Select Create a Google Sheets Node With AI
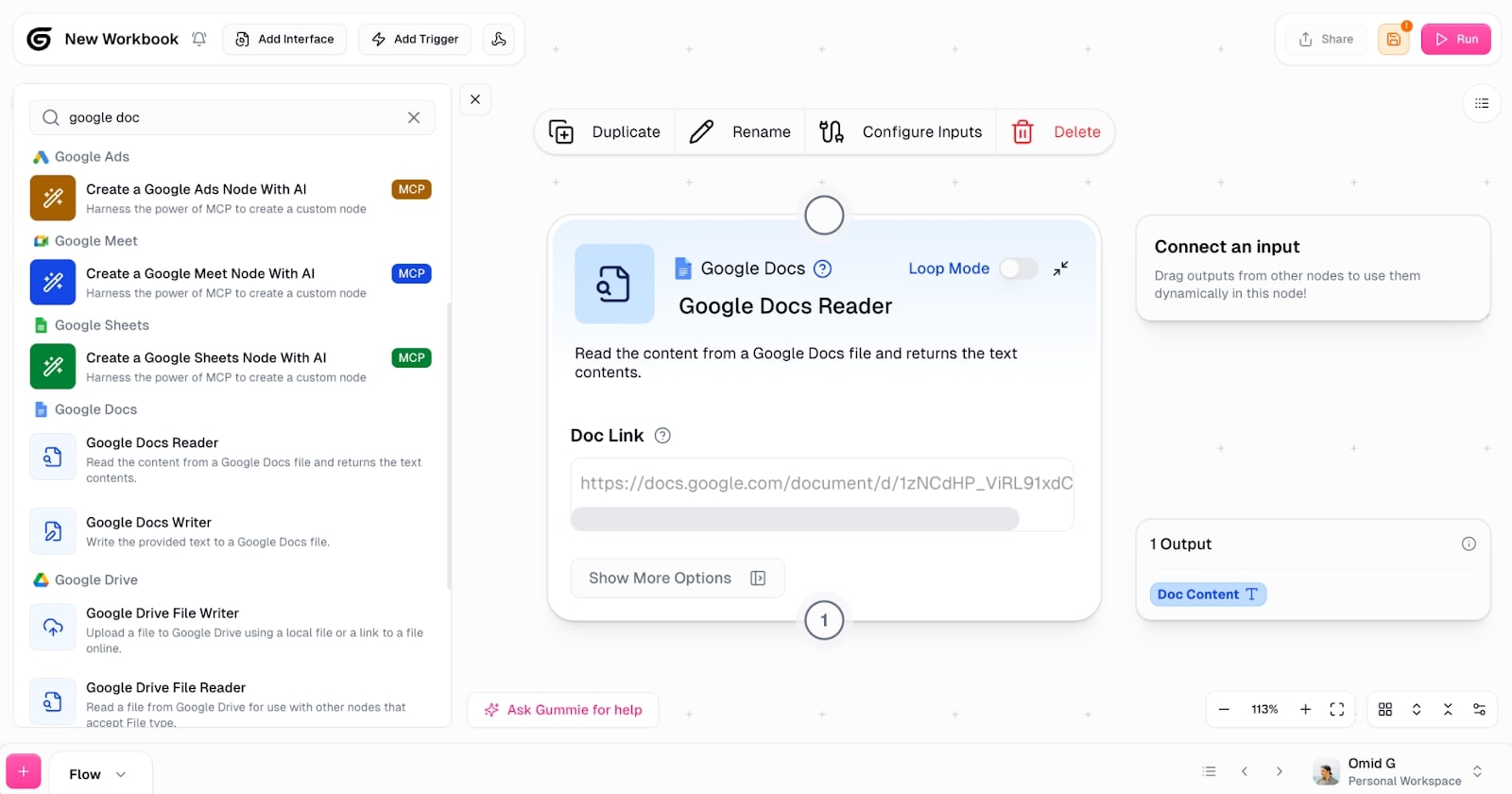Screen dimensions: 1512x794 232,366
